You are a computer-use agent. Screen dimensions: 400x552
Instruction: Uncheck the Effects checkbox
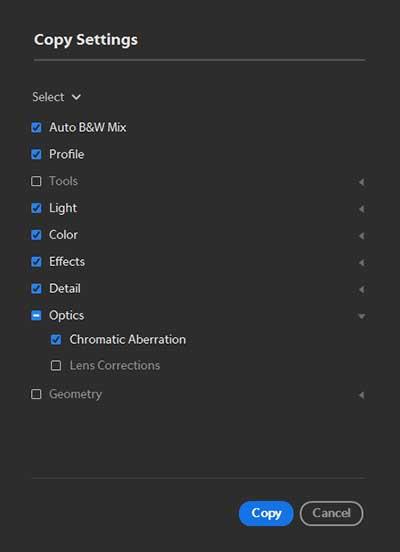pos(36,262)
